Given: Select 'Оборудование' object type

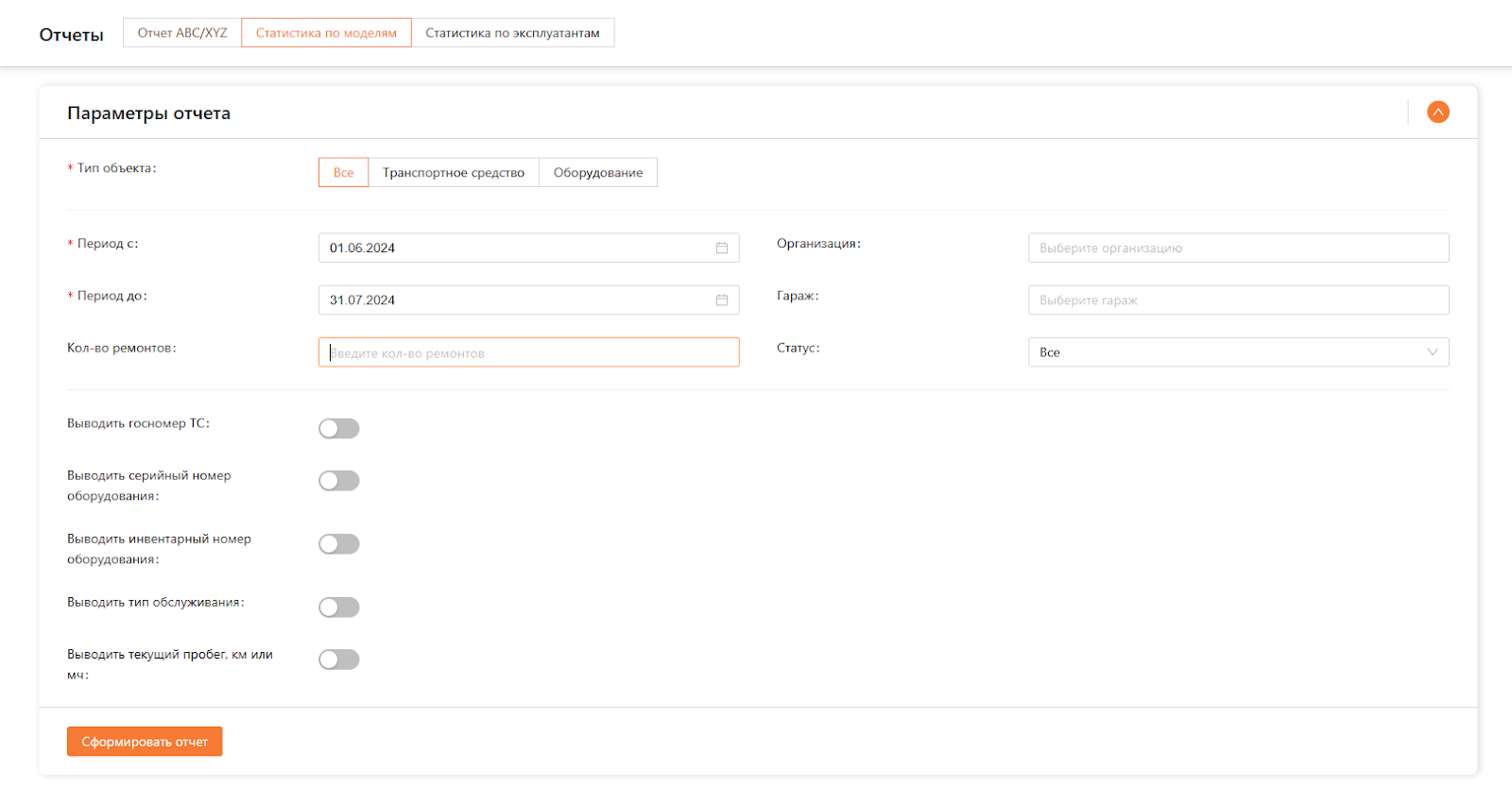Looking at the screenshot, I should pyautogui.click(x=597, y=173).
